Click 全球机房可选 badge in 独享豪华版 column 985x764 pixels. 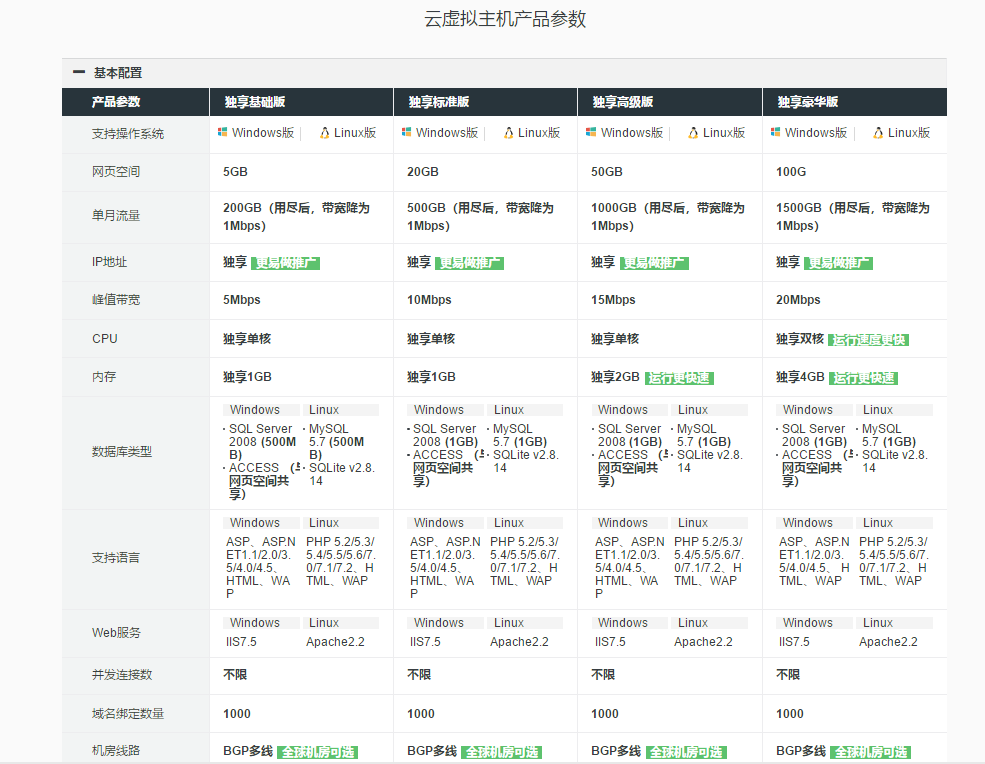pos(870,752)
